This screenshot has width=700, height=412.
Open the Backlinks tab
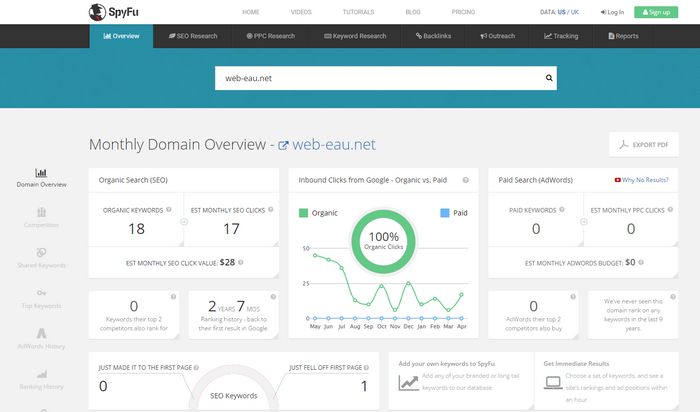[433, 36]
